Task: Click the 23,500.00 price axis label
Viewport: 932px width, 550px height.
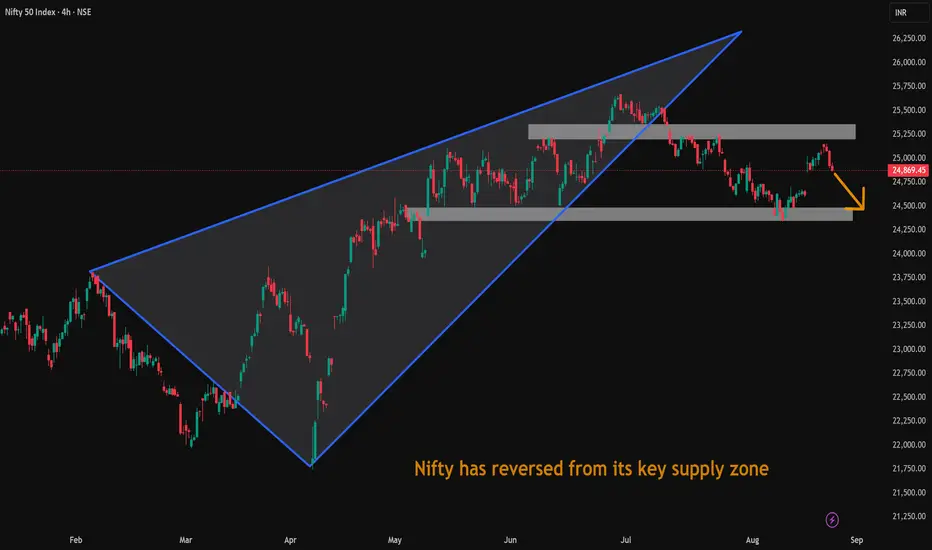Action: click(909, 301)
